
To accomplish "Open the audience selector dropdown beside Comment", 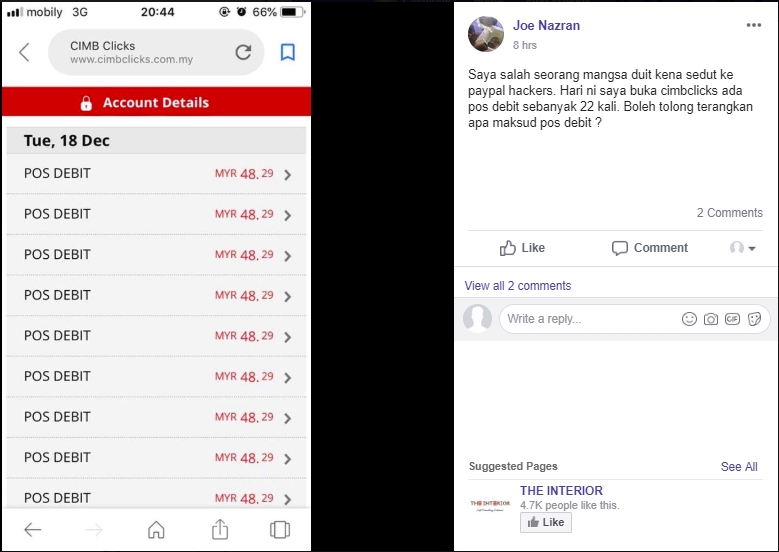I will coord(742,248).
